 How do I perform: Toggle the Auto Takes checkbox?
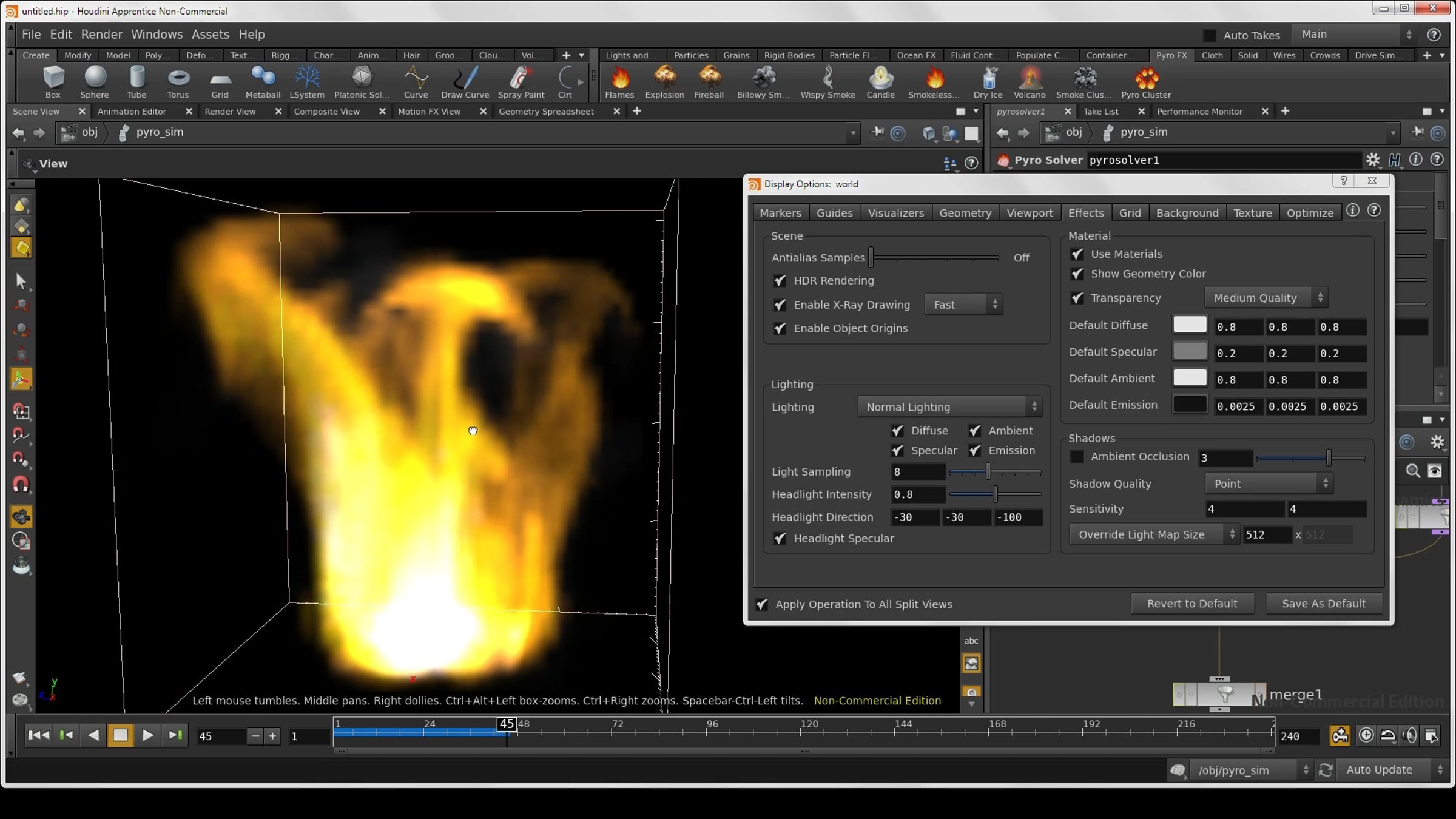1210,35
